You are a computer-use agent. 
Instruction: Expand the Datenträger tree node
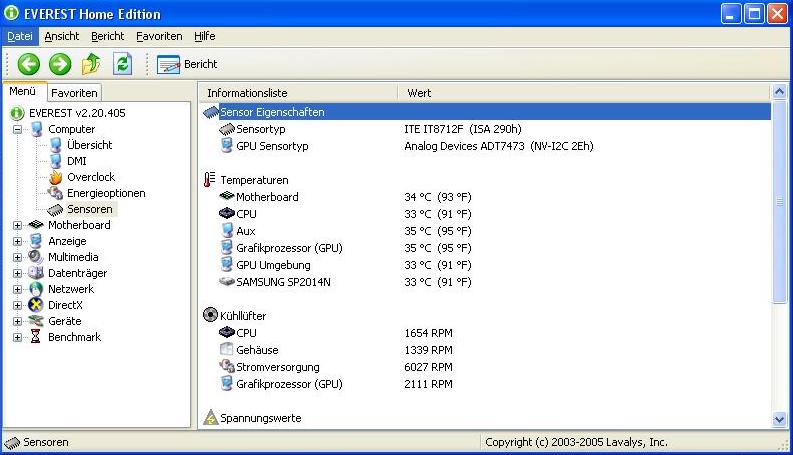coord(18,274)
